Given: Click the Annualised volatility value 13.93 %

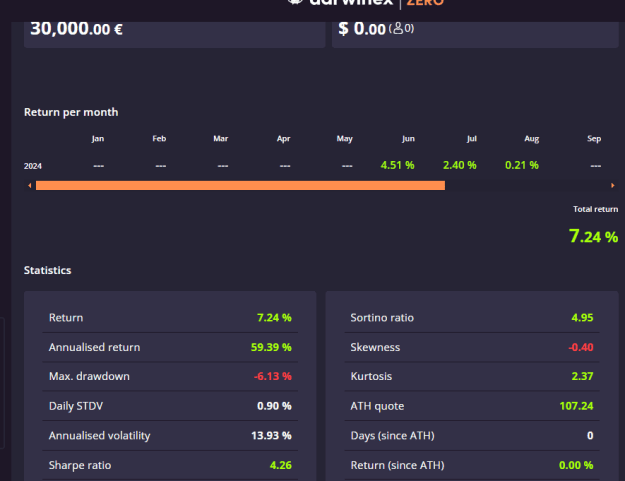Looking at the screenshot, I should tap(271, 435).
